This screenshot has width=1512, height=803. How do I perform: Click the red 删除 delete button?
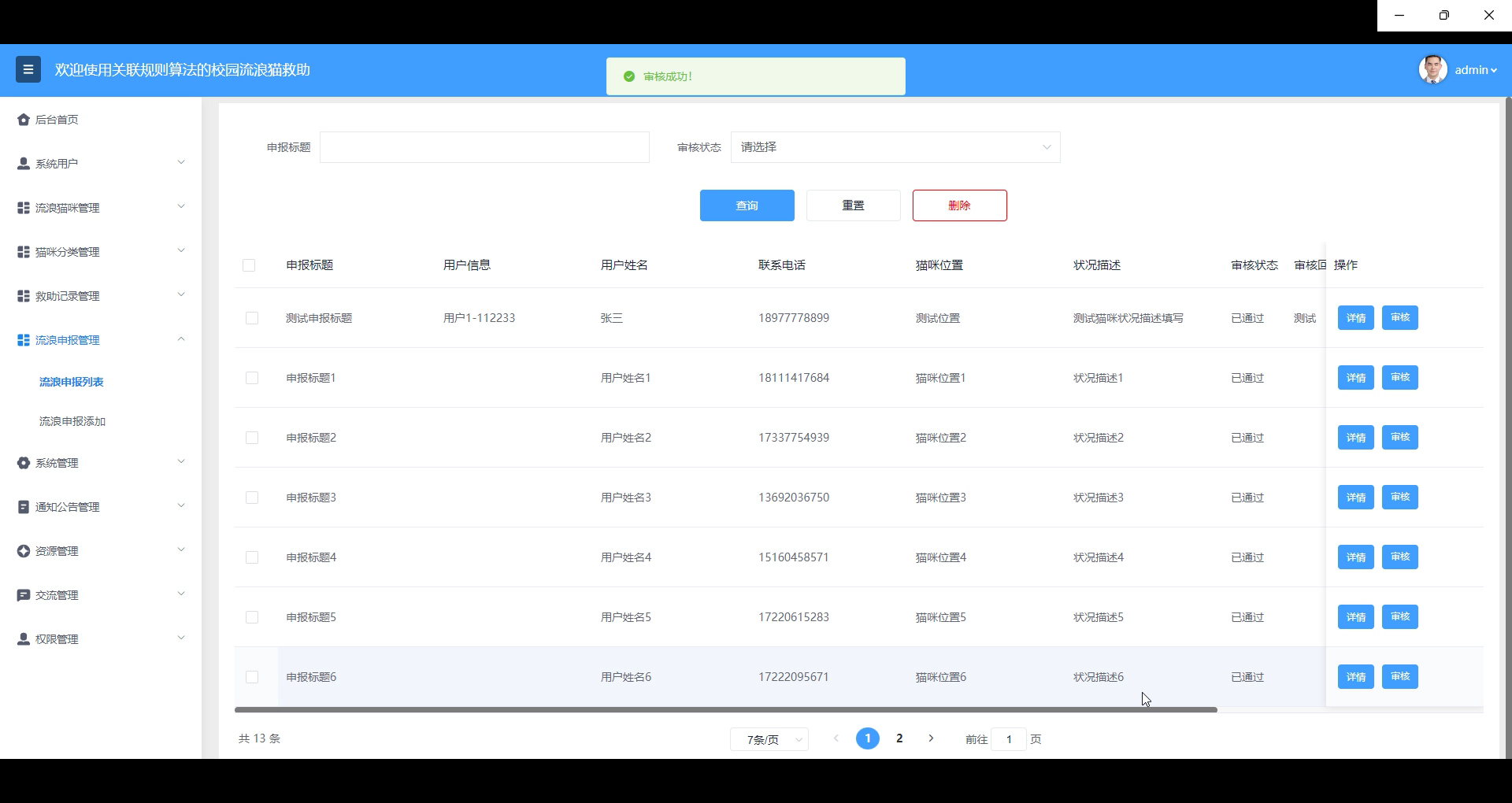pos(959,205)
